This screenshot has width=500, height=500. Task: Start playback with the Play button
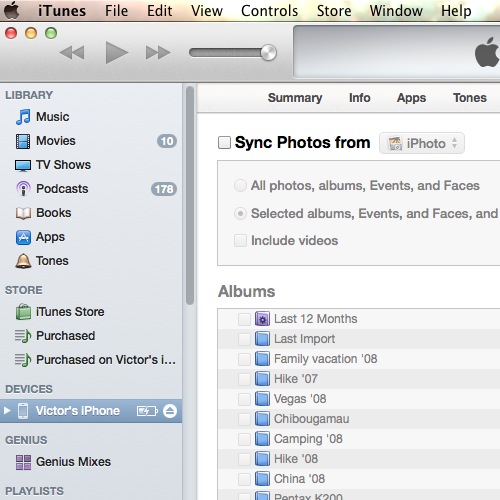tap(116, 53)
